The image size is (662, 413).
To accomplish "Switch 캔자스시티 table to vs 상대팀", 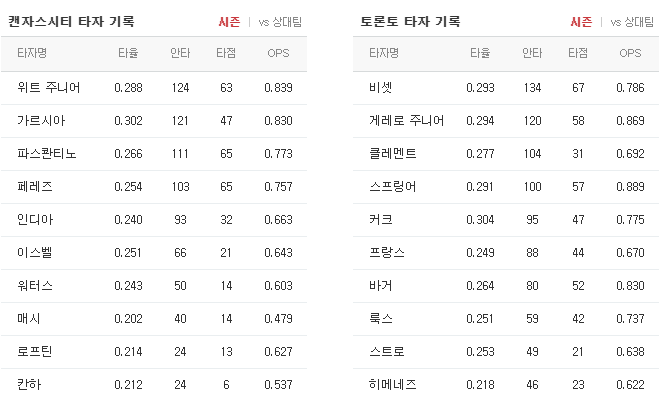I will (x=280, y=22).
